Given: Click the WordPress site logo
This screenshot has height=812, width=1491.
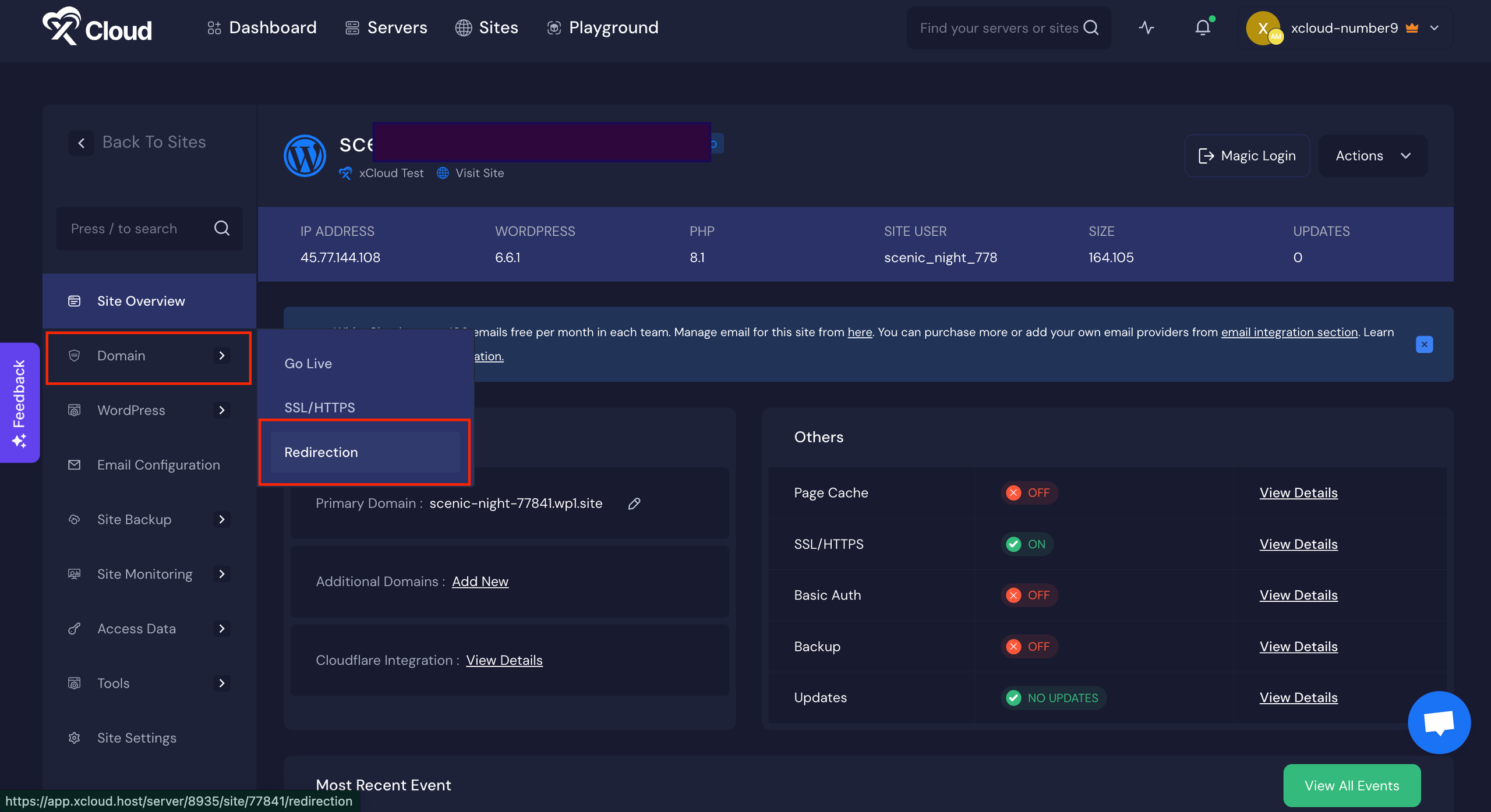Looking at the screenshot, I should tap(305, 155).
